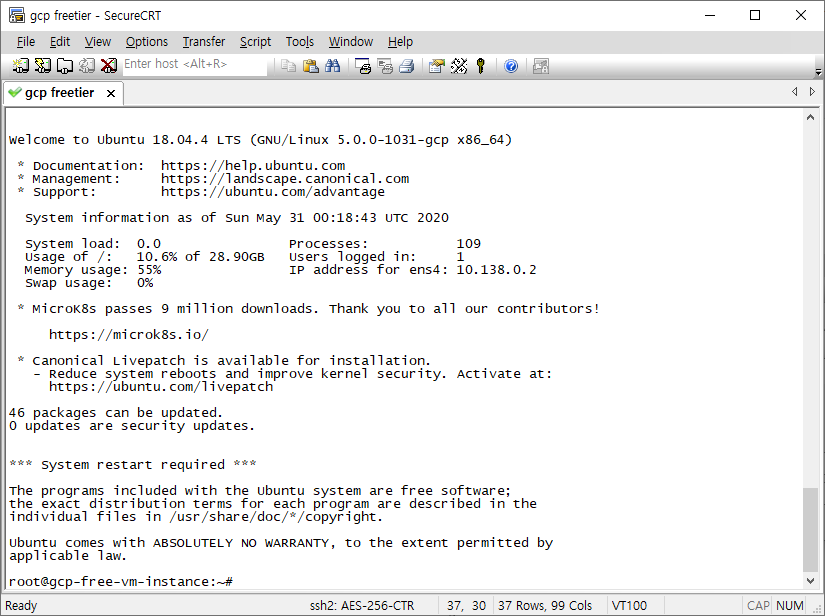Open the File menu

26,42
